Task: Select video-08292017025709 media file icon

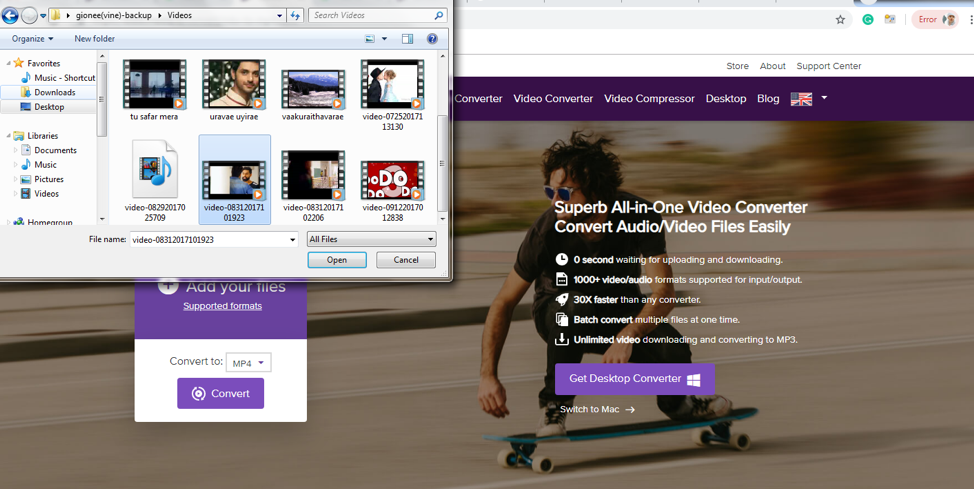Action: pyautogui.click(x=154, y=170)
